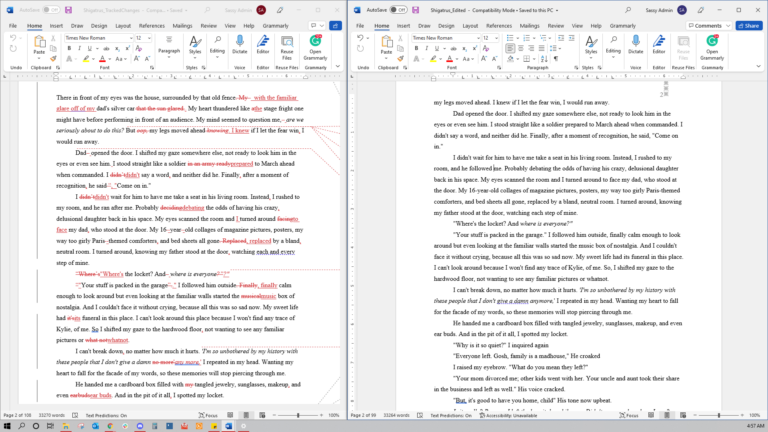Justify text in the right Word window
The height and width of the screenshot is (432, 768).
click(x=541, y=48)
